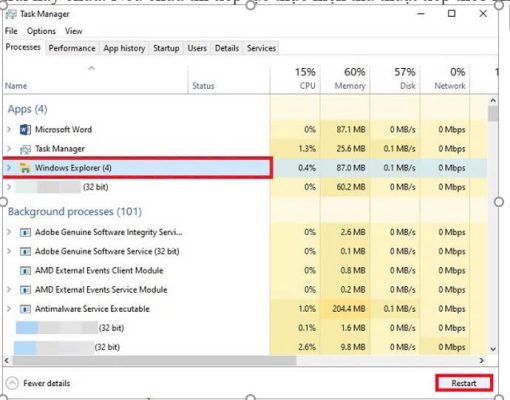
Task: Click the Fewer details label
Action: click(x=47, y=383)
